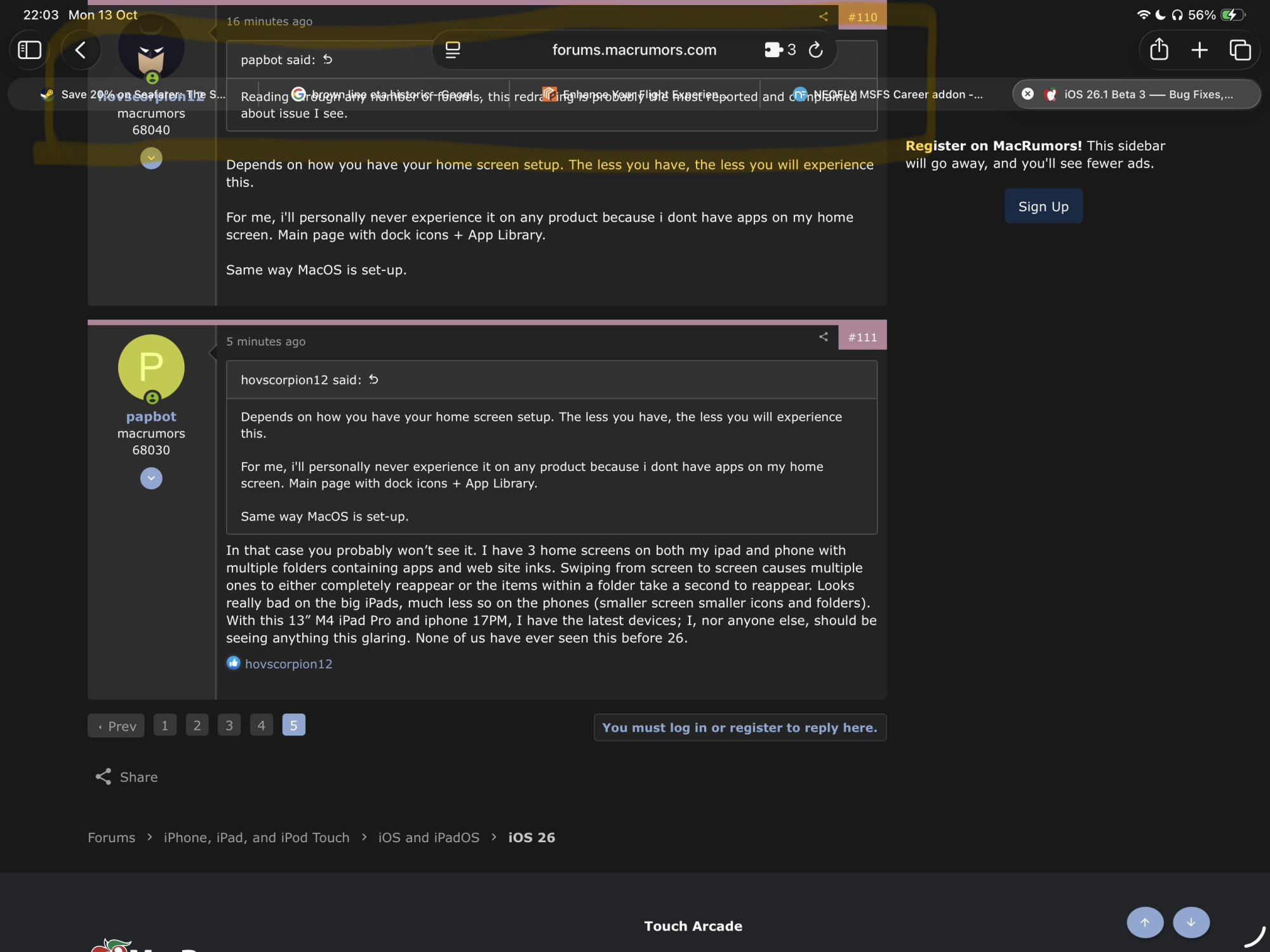1270x952 pixels.
Task: Toggle the Safari sidebar panel
Action: point(29,50)
